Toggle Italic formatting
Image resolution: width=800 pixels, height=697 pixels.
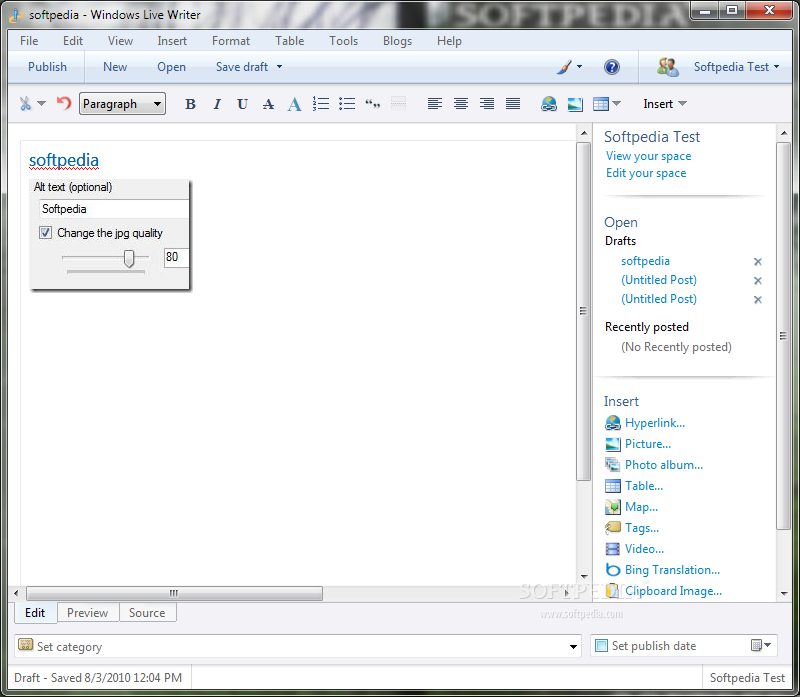pyautogui.click(x=217, y=104)
